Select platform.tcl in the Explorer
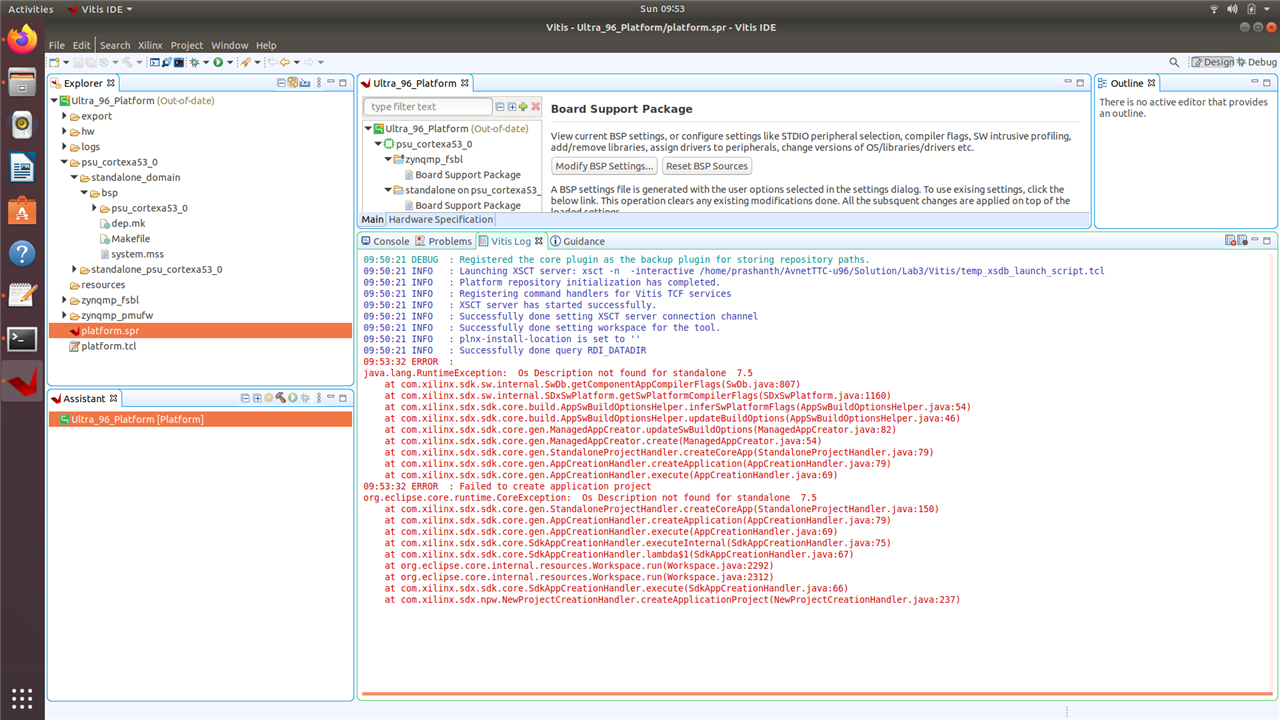 [x=108, y=346]
